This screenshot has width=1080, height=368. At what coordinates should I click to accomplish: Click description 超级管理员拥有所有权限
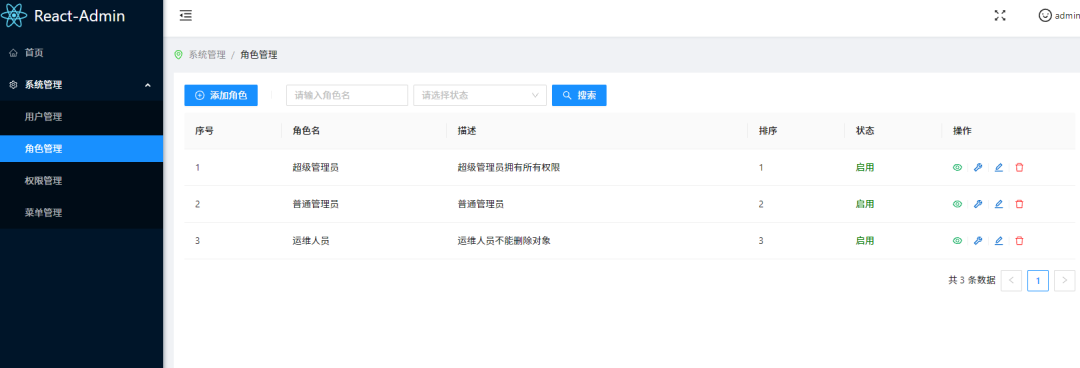tap(508, 167)
